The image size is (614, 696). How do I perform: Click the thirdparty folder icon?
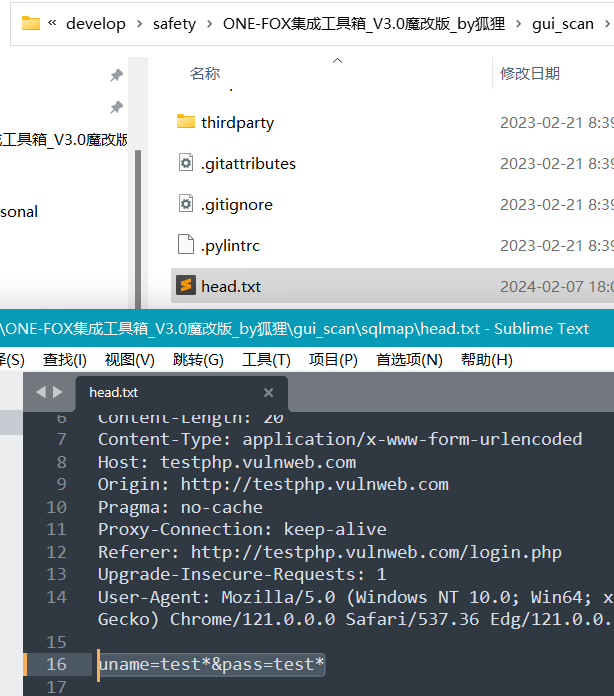pos(186,121)
